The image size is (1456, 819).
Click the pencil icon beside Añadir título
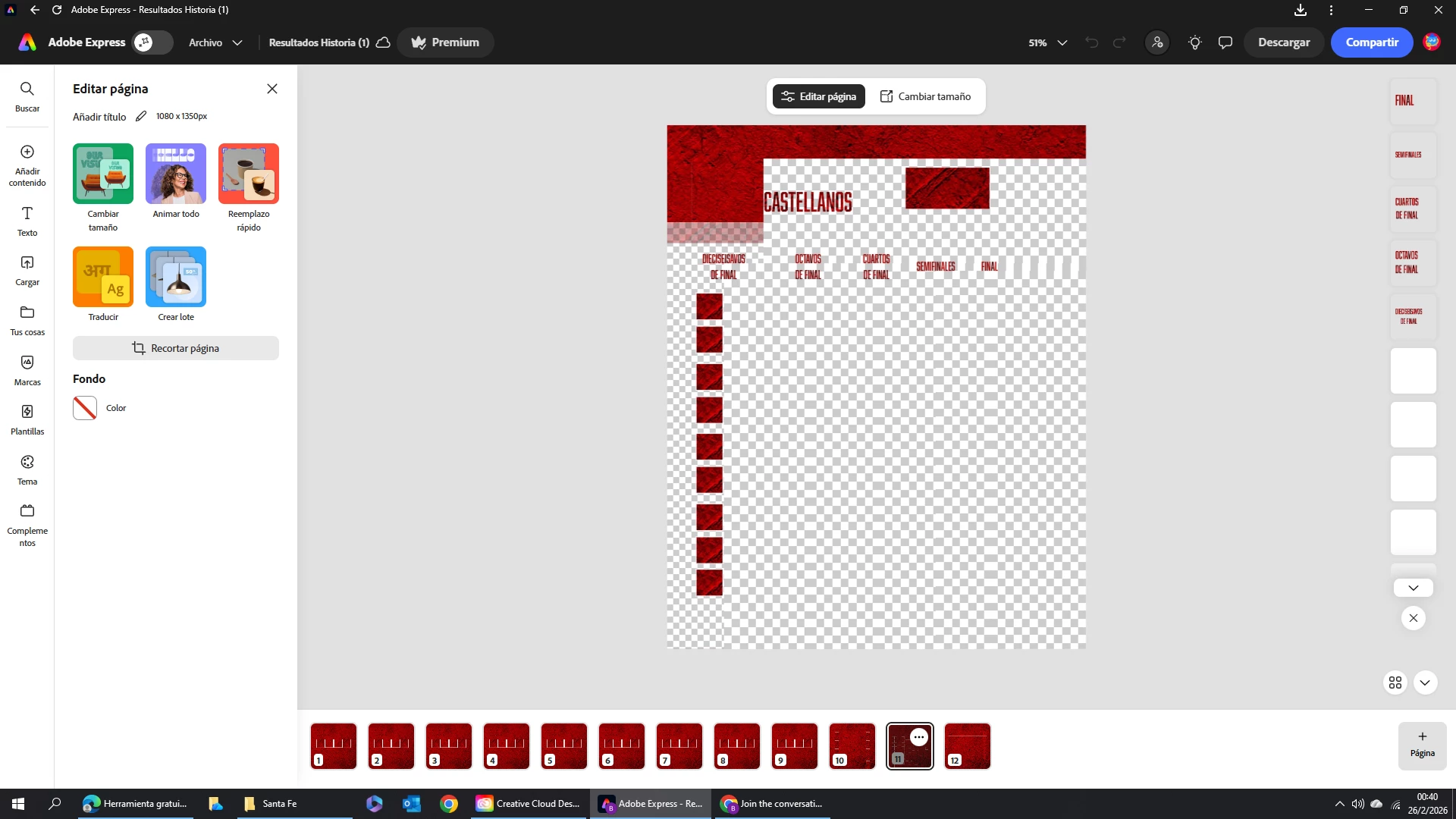coord(141,116)
